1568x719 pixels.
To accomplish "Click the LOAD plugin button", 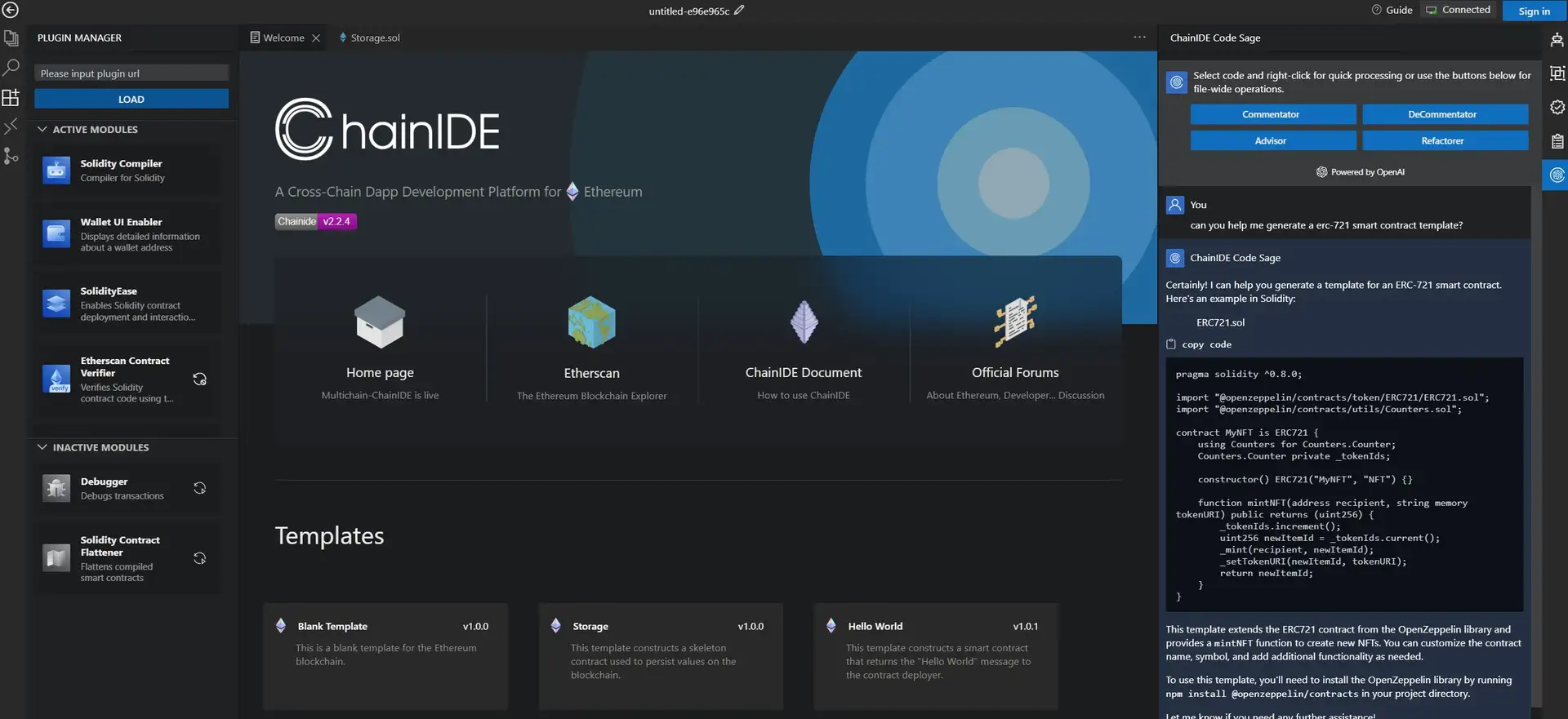I will coord(131,100).
